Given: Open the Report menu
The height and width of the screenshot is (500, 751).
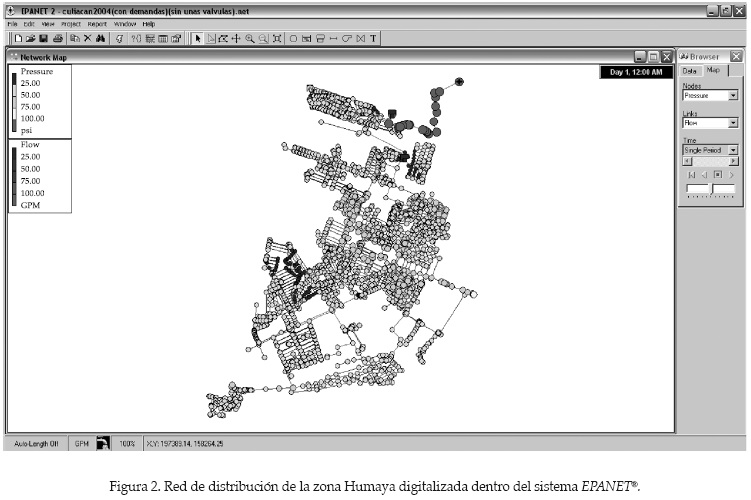Looking at the screenshot, I should (x=97, y=23).
